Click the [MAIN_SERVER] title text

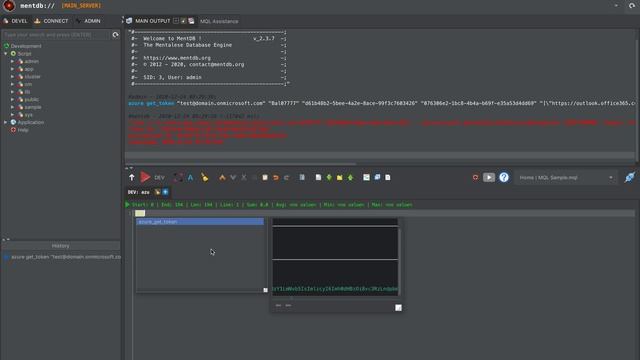click(81, 6)
